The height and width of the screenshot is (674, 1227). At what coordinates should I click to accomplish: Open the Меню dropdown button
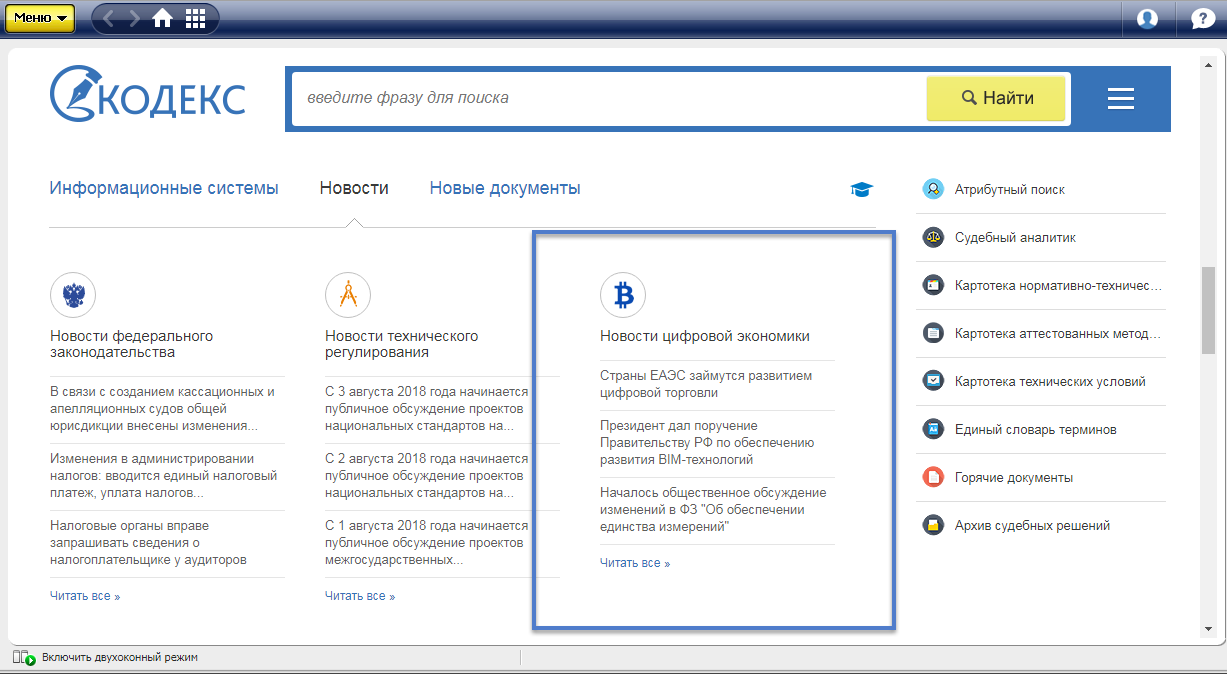[40, 19]
